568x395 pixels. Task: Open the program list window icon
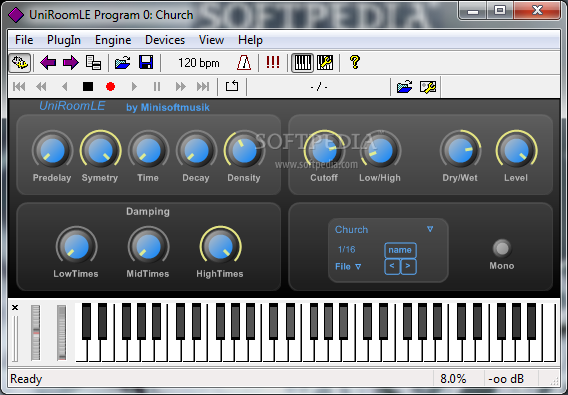point(93,63)
